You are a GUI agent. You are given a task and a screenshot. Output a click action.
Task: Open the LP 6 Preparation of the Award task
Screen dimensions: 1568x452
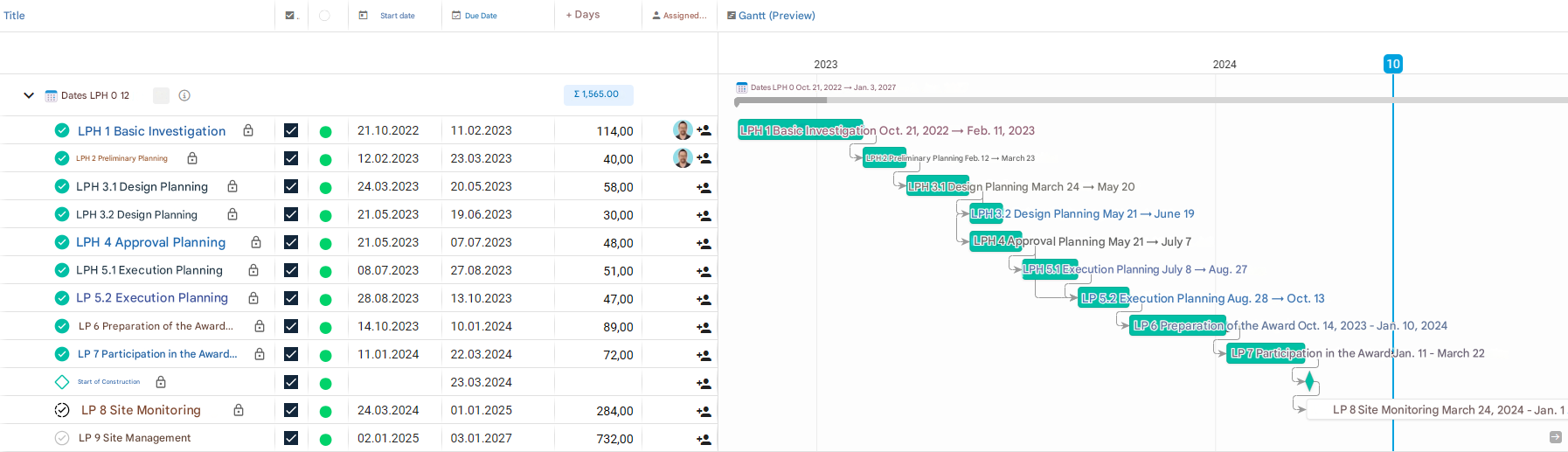(156, 326)
